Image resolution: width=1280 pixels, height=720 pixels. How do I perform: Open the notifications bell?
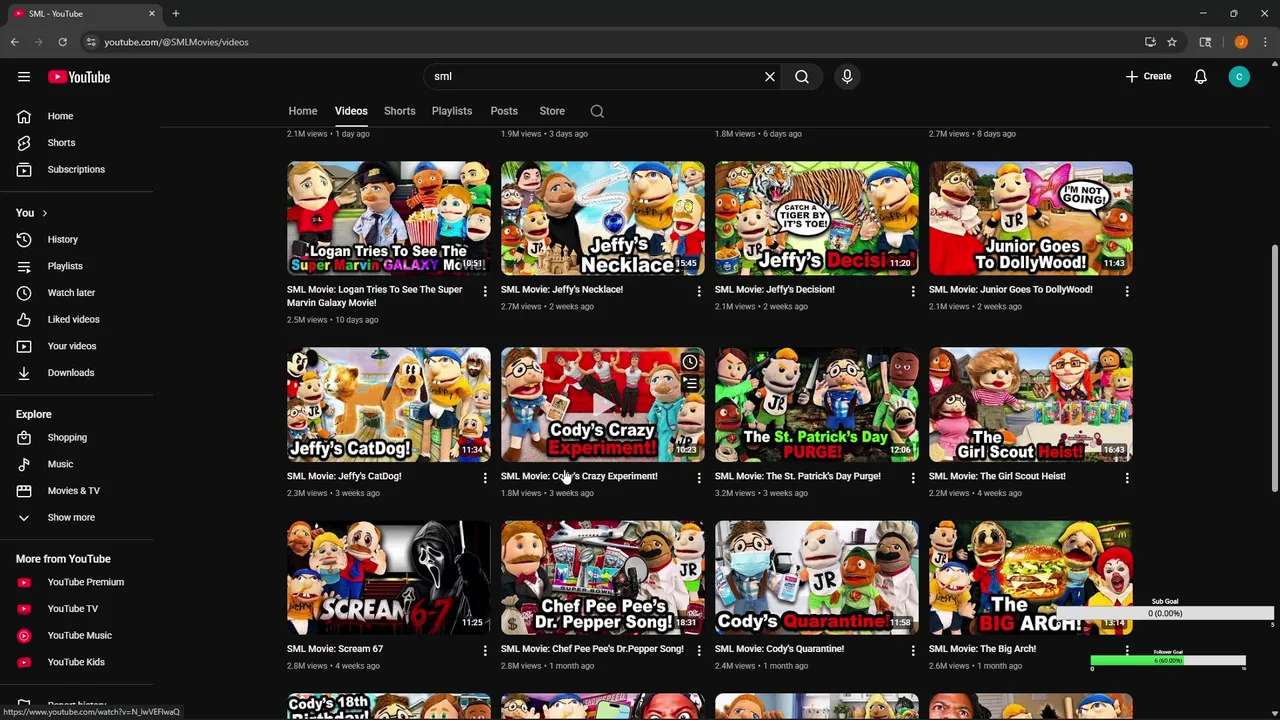click(x=1200, y=77)
